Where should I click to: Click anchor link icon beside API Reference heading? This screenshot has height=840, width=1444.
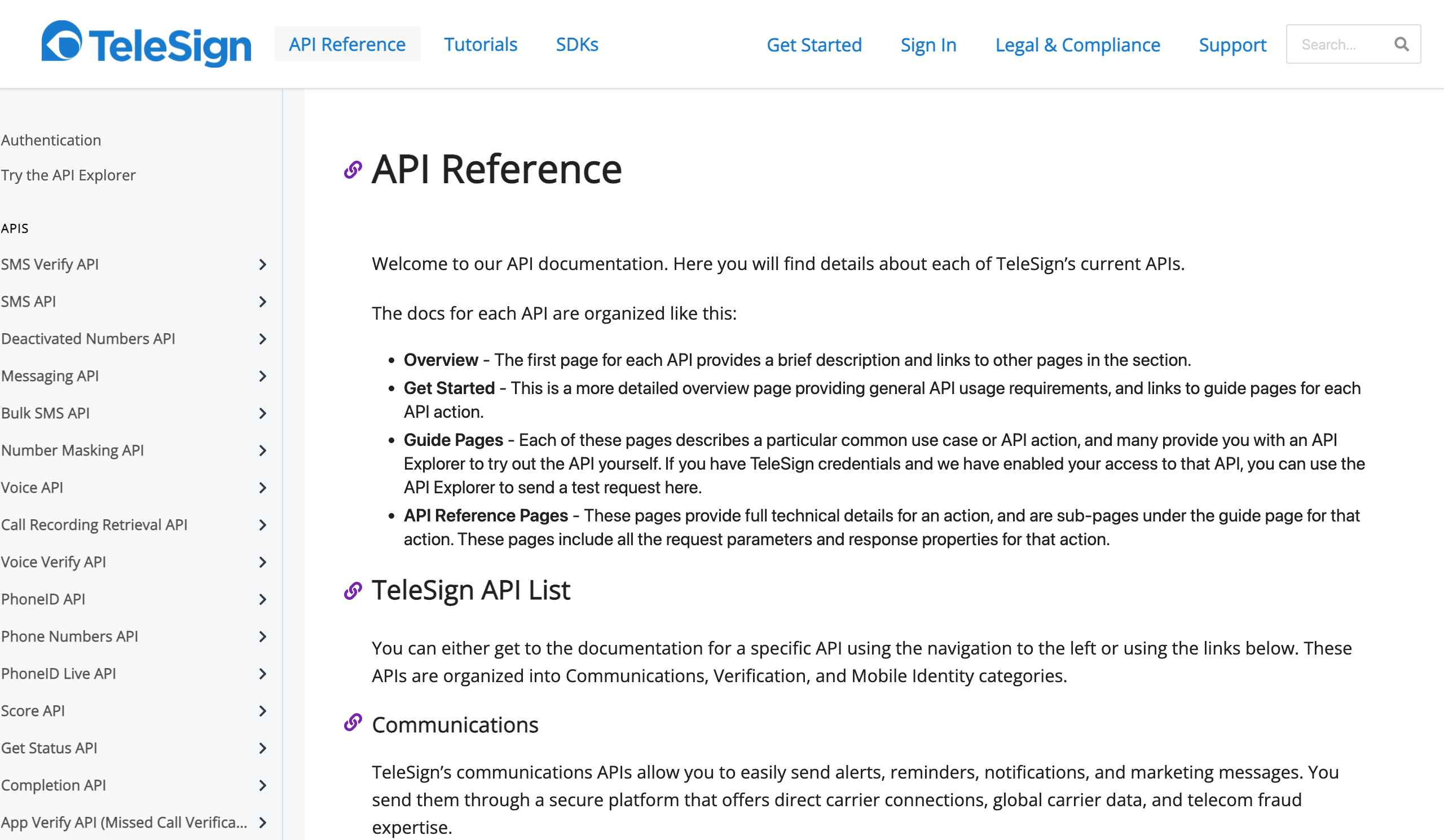353,170
